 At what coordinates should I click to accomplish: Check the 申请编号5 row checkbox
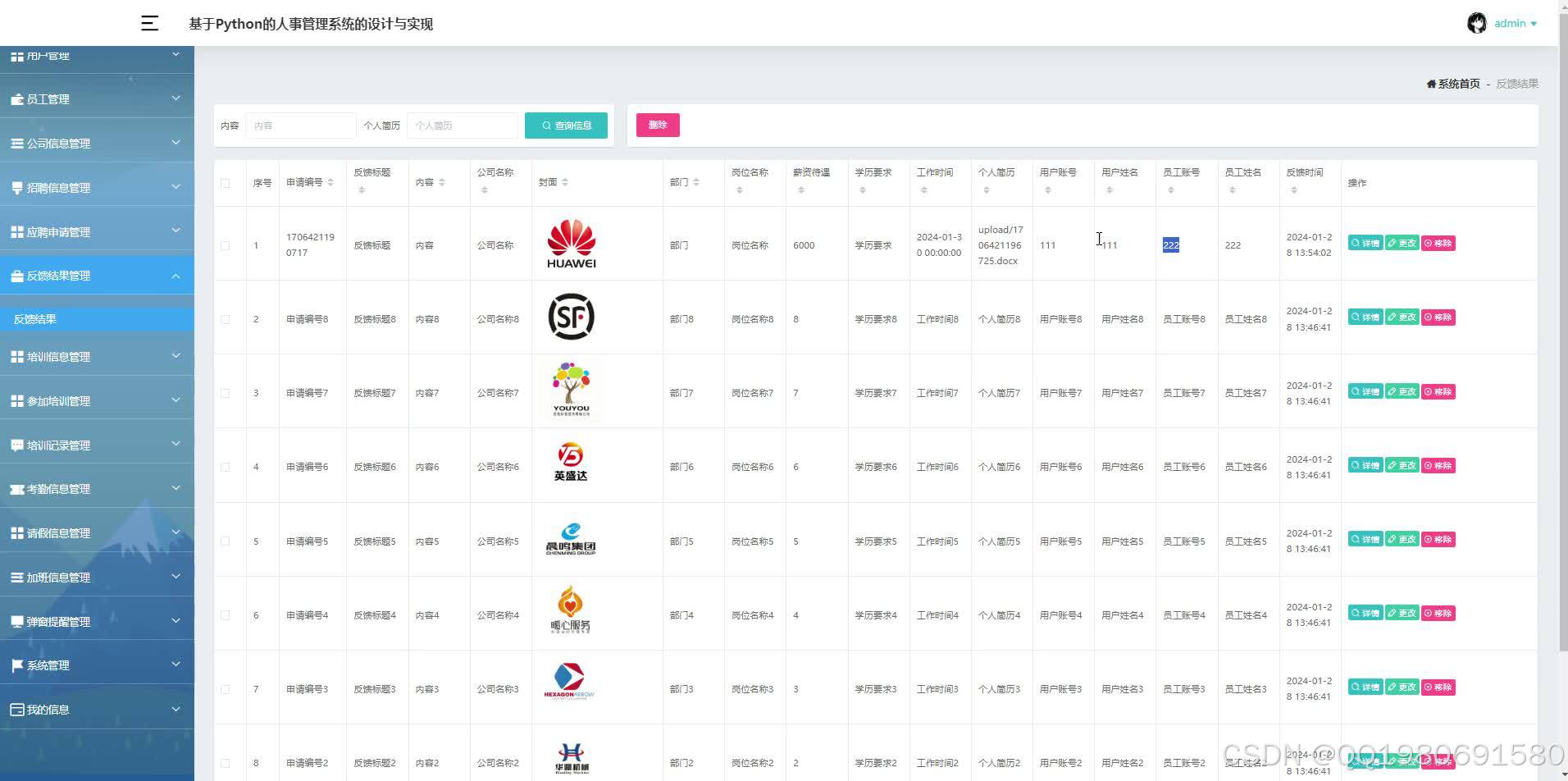point(226,541)
